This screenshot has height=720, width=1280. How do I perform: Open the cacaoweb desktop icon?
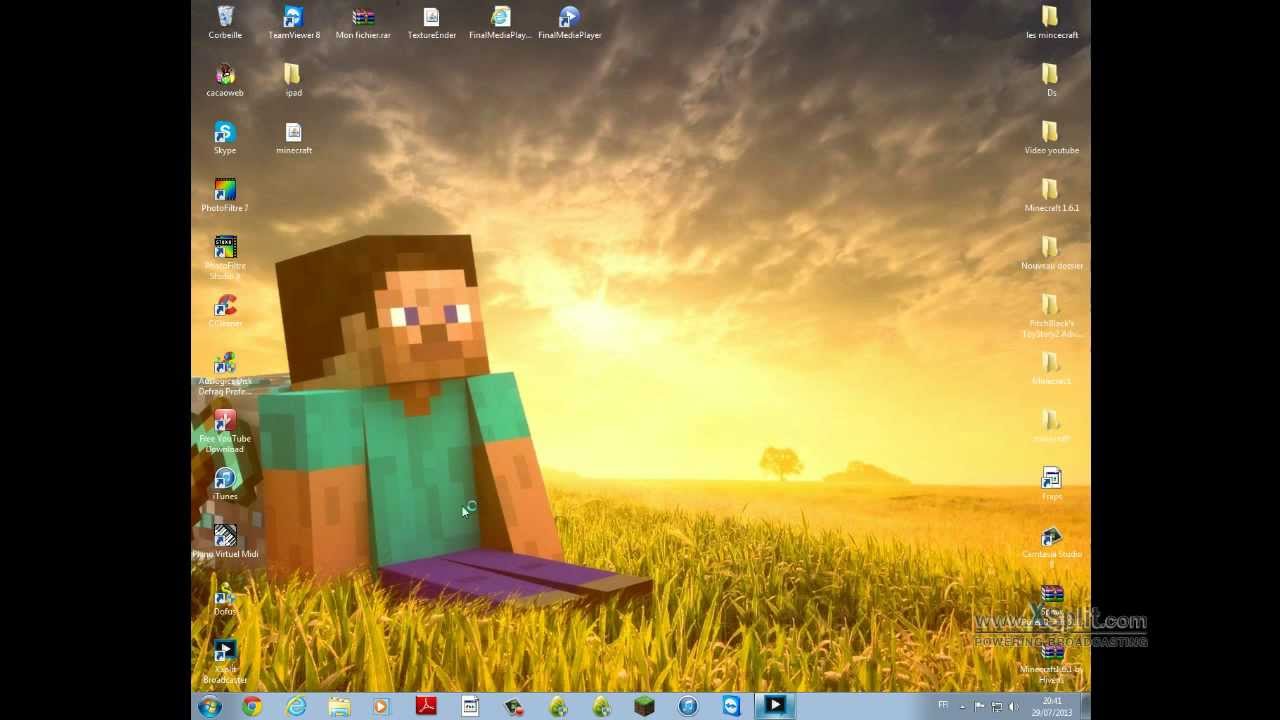tap(225, 81)
